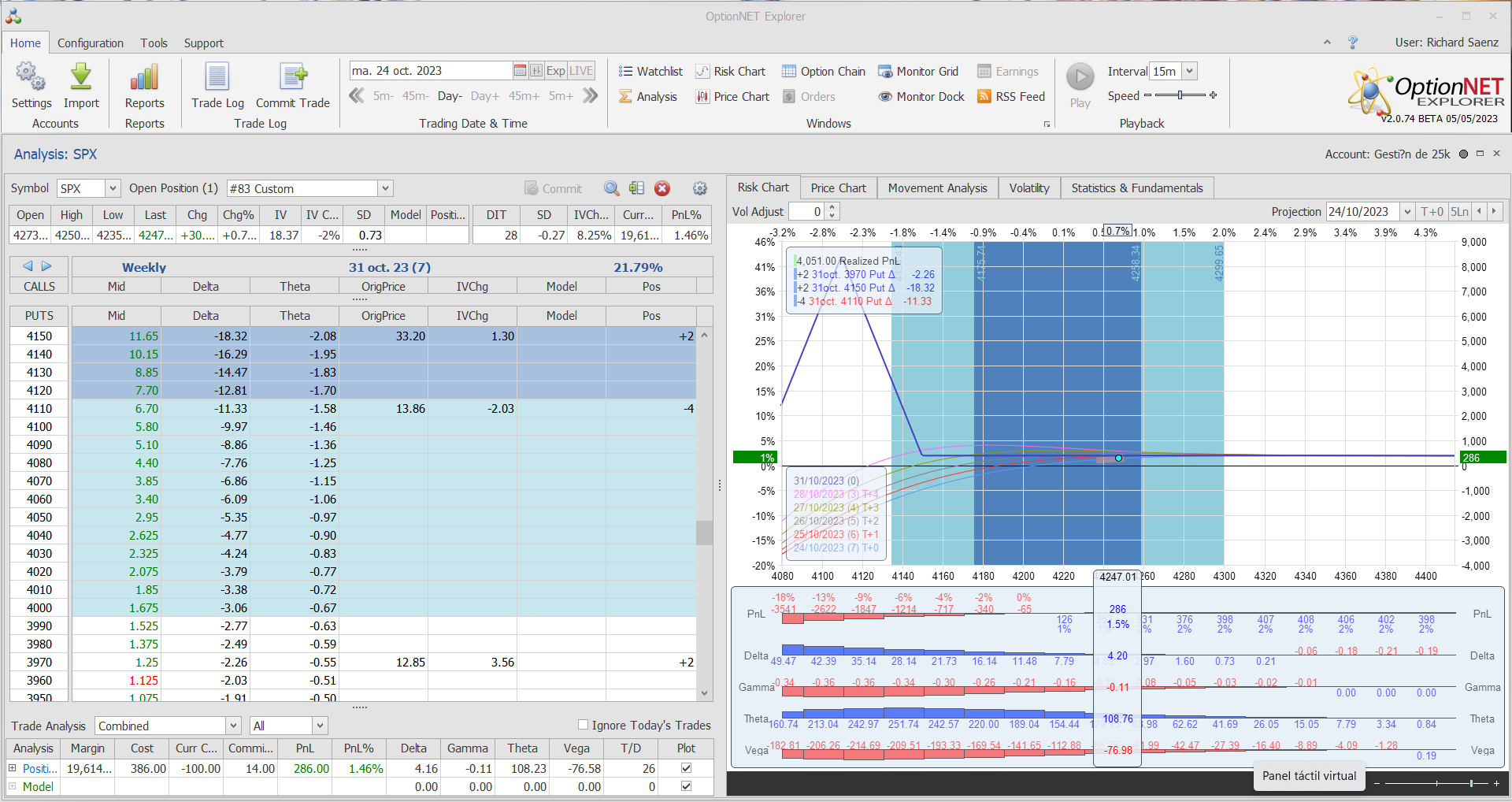The width and height of the screenshot is (1512, 802).
Task: Click the red delete position icon
Action: (x=662, y=188)
